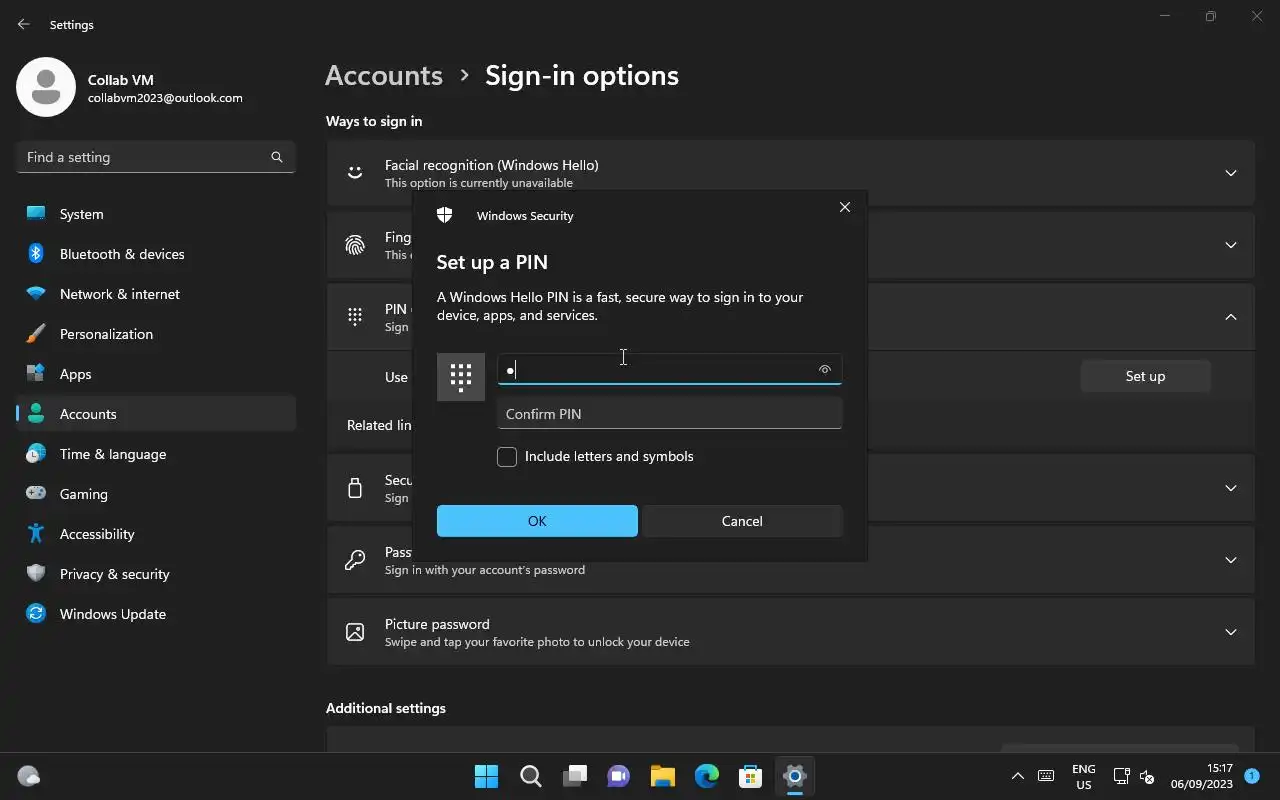Open Privacy & security settings

pyautogui.click(x=156, y=574)
